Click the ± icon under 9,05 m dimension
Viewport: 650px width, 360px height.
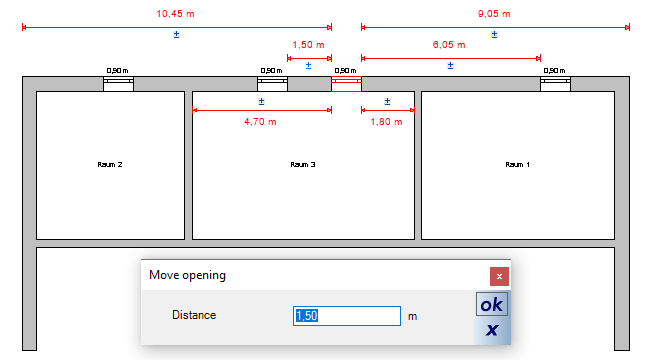494,34
